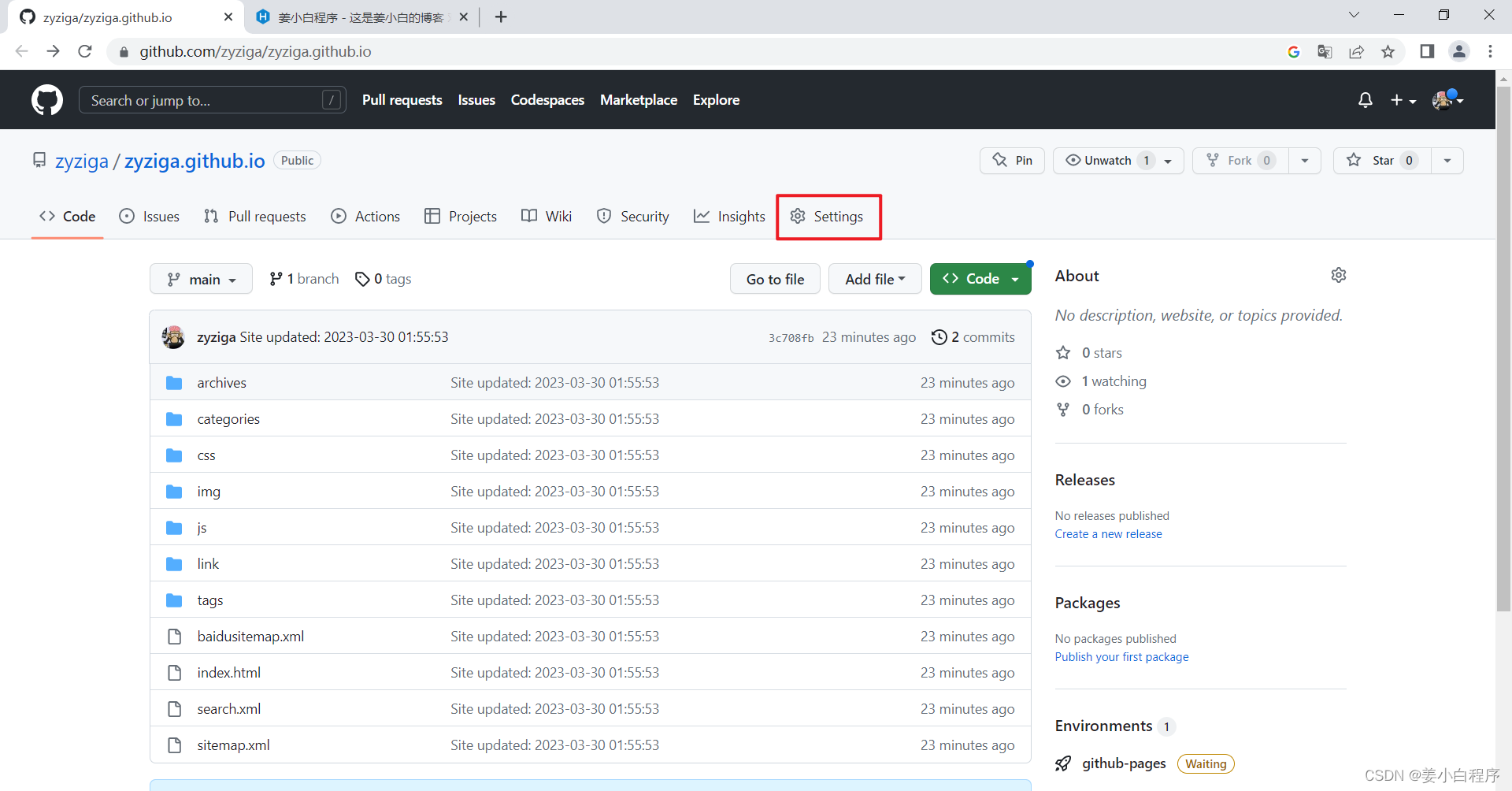The height and width of the screenshot is (791, 1512).
Task: Select the Code repository tab
Action: (x=68, y=217)
